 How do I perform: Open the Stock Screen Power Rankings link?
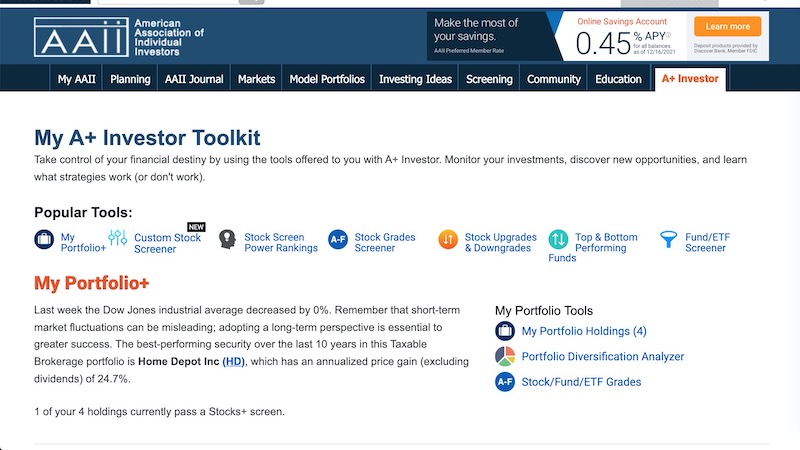click(281, 242)
